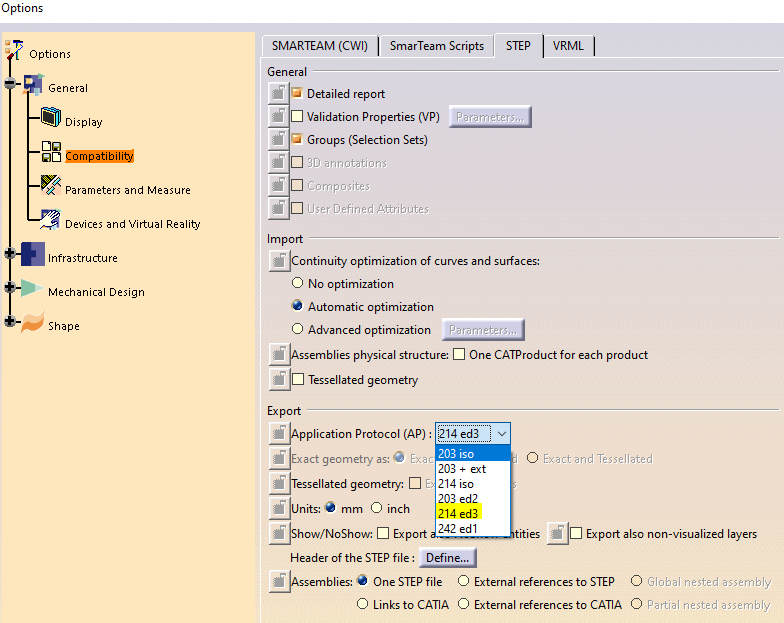Click lock icon beside Units
The image size is (784, 623).
280,508
